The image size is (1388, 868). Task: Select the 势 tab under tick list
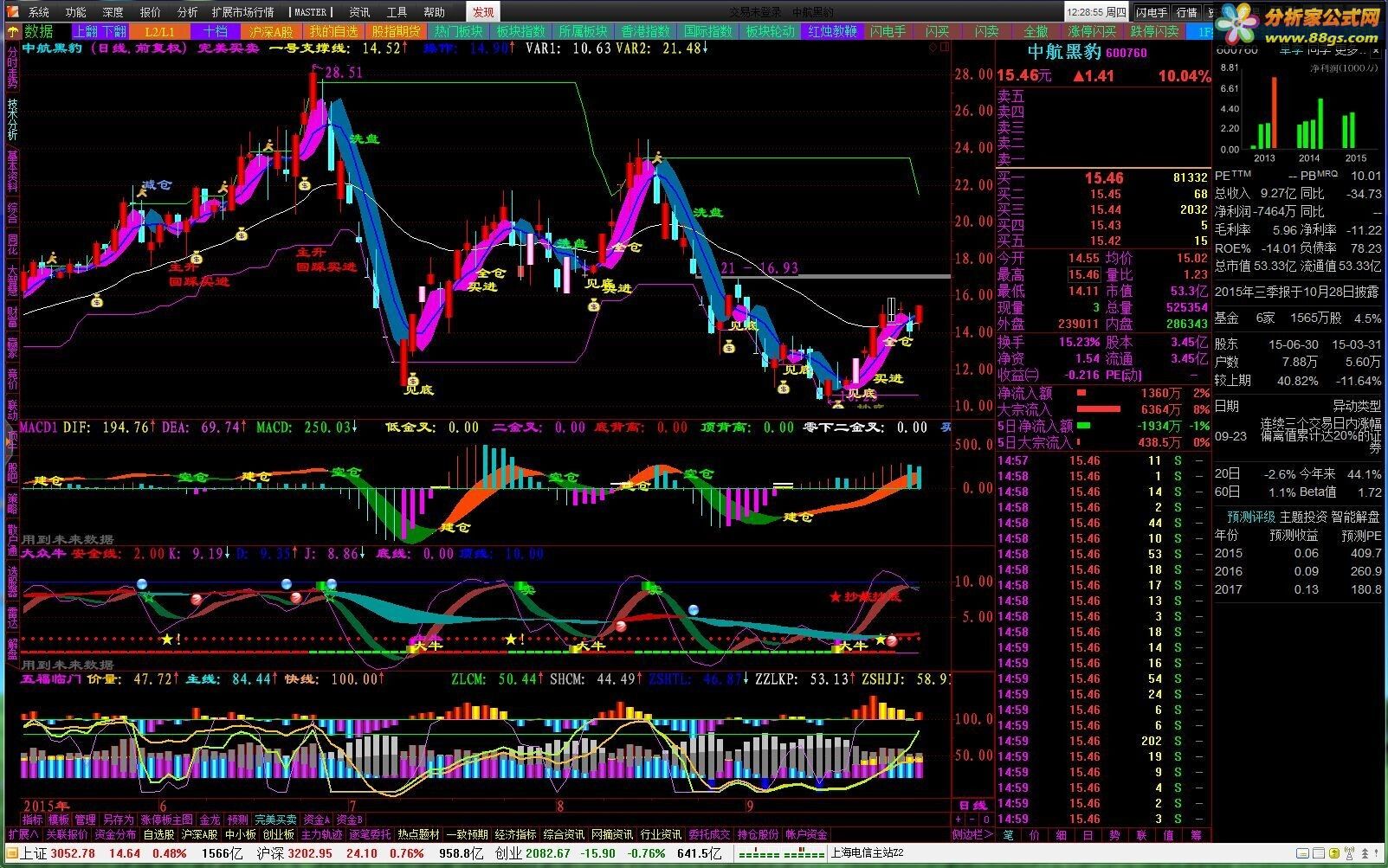pyautogui.click(x=1115, y=835)
